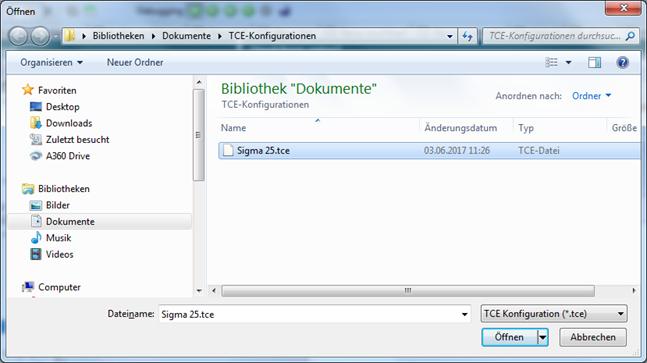Select the file named Sigma 25.tce

click(x=263, y=151)
